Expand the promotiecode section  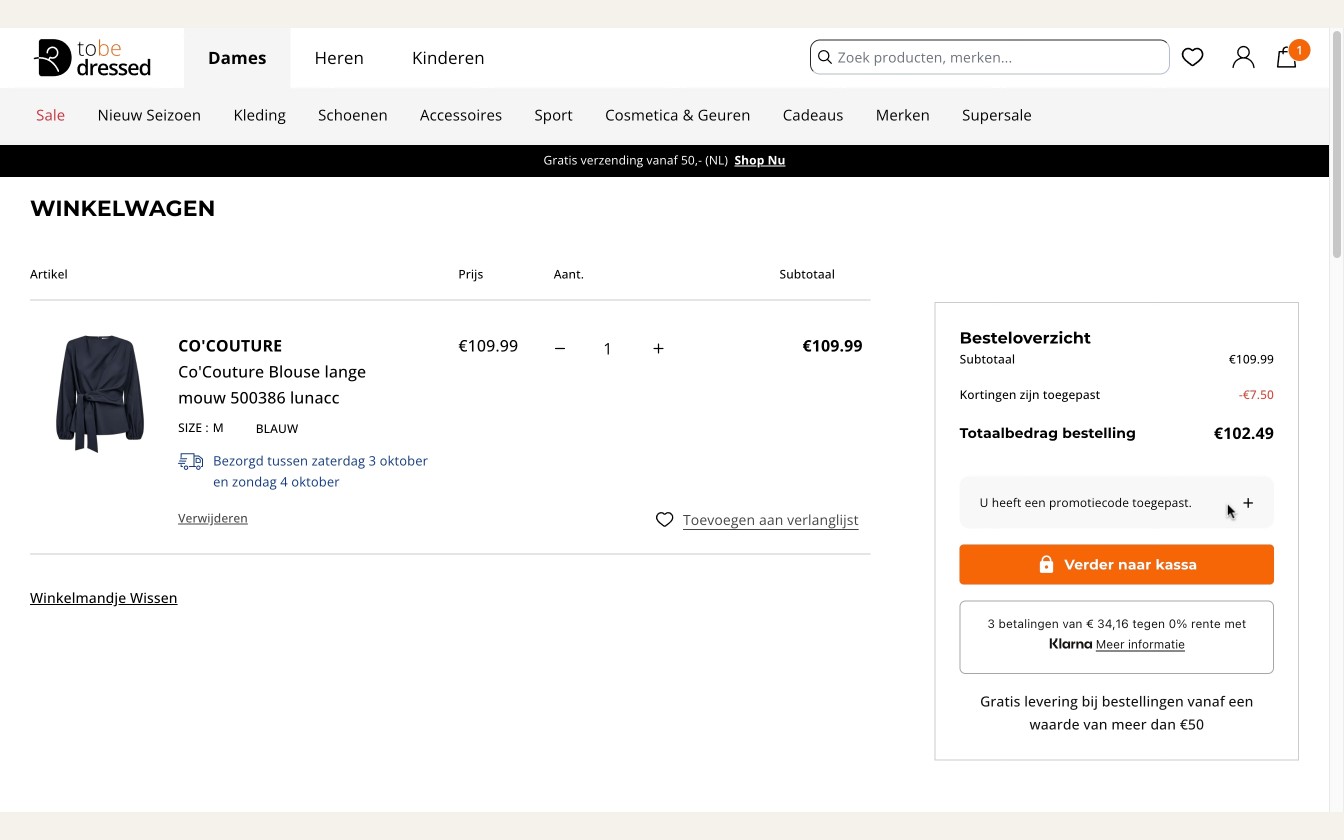(1248, 503)
